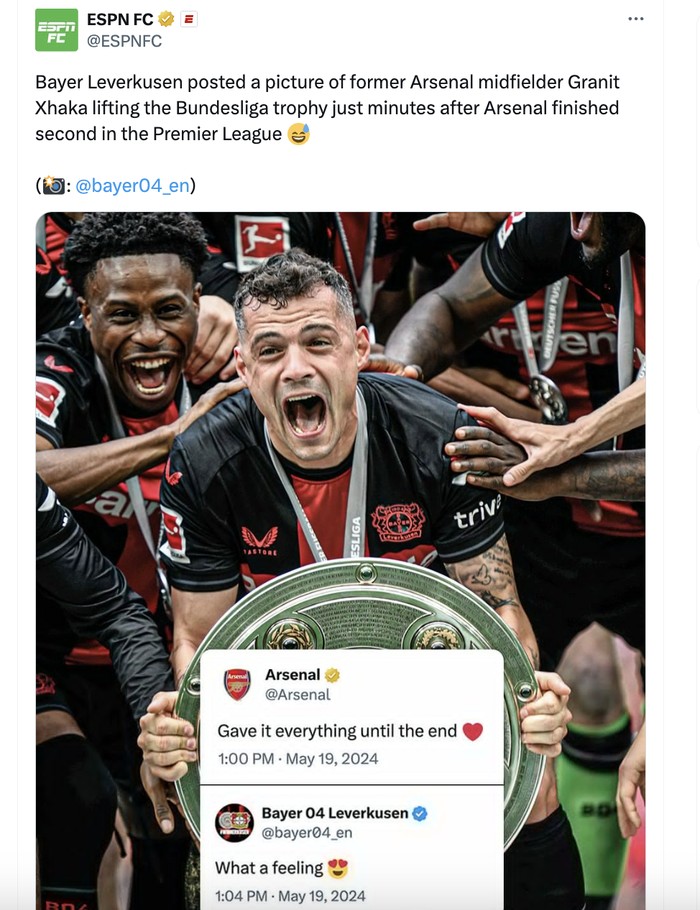Open the @bayer04_en mention in photo credit
This screenshot has width=700, height=910.
point(132,185)
